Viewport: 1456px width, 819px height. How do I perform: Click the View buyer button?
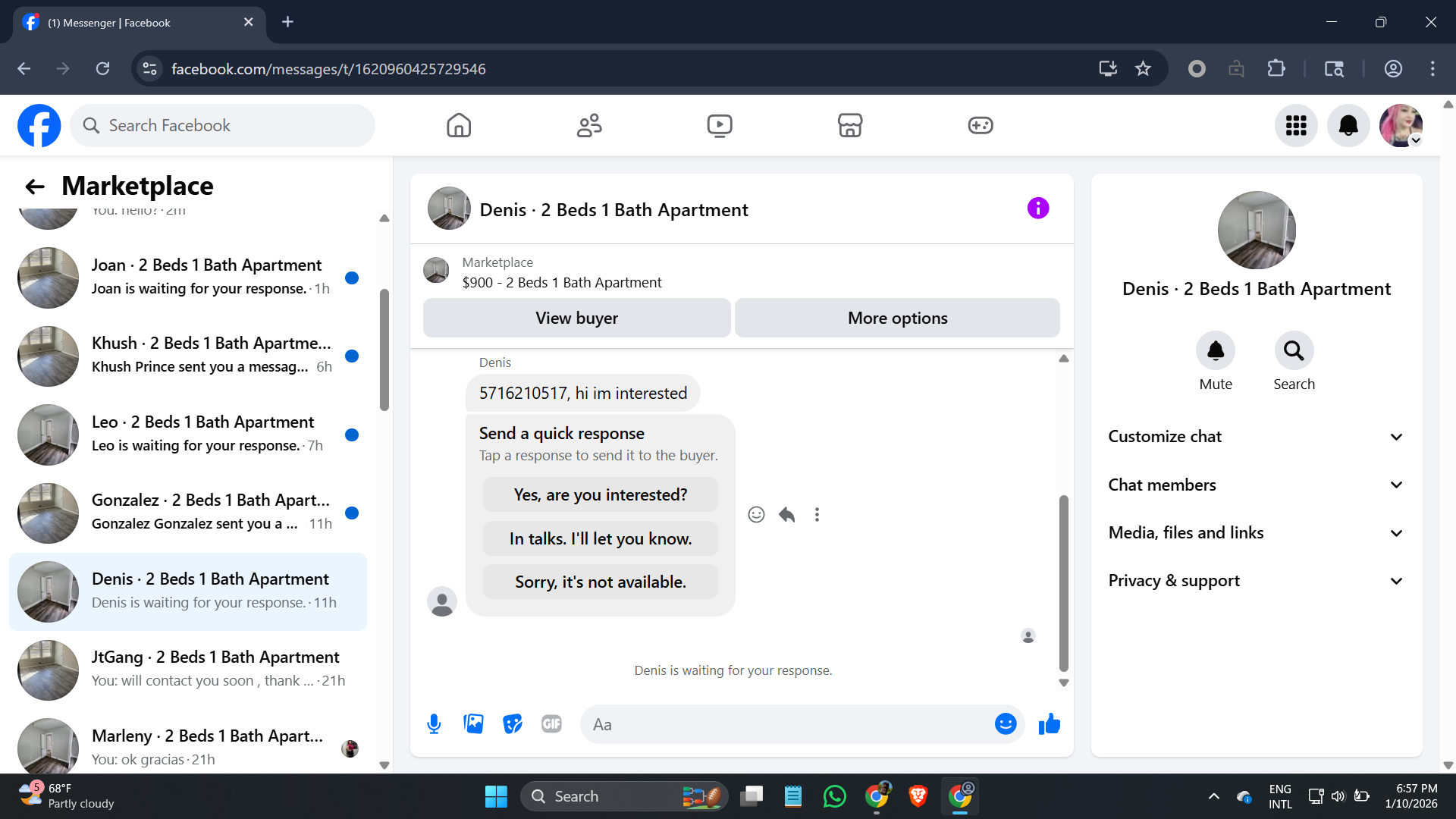pos(576,318)
